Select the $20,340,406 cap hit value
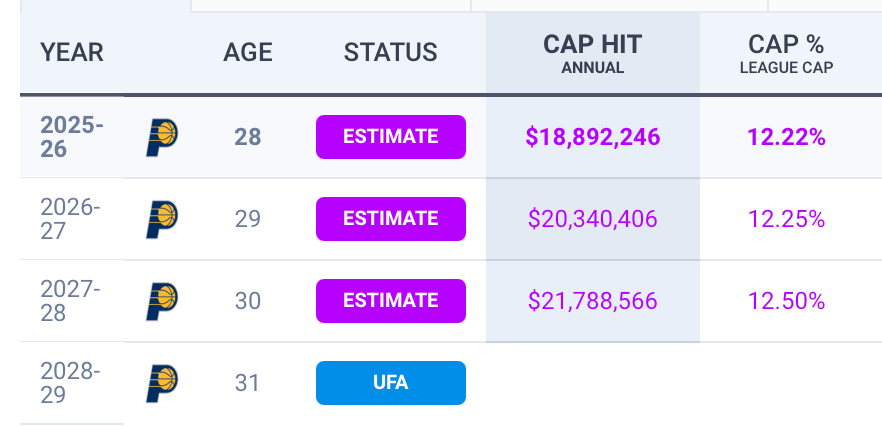The height and width of the screenshot is (426, 882). tap(592, 219)
